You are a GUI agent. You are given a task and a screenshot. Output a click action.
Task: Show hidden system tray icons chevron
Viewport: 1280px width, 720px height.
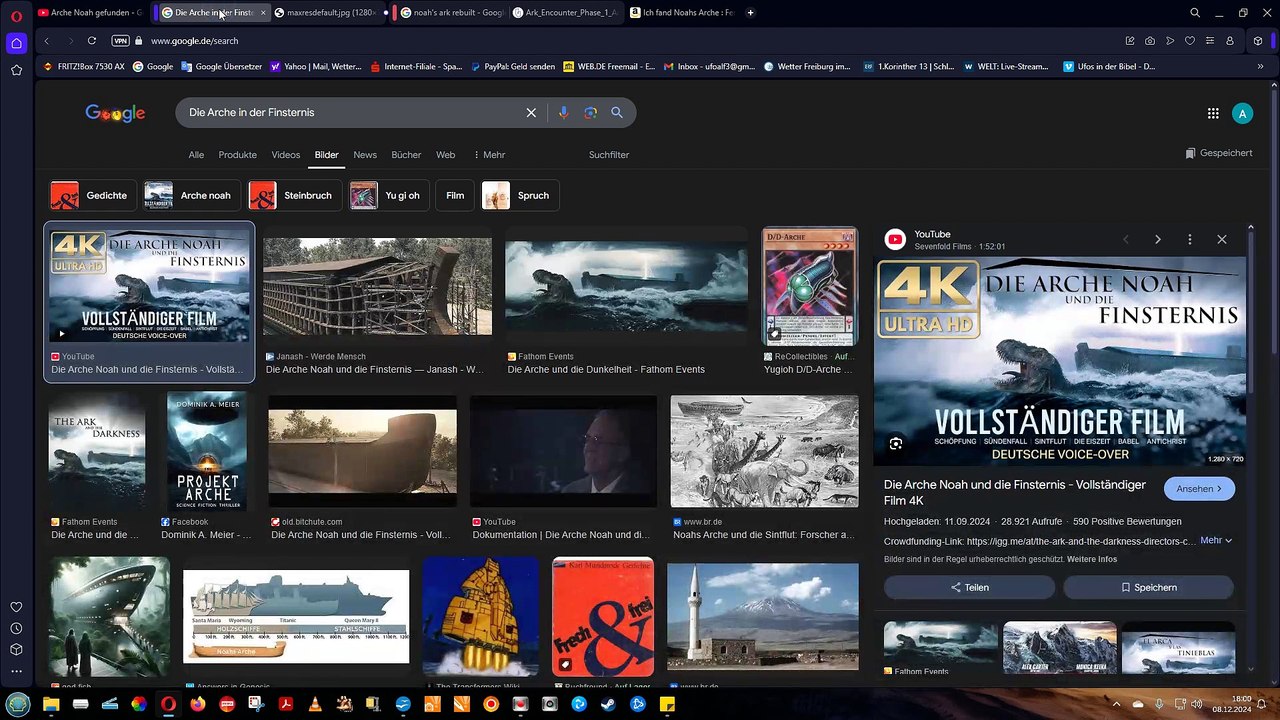(x=1116, y=704)
